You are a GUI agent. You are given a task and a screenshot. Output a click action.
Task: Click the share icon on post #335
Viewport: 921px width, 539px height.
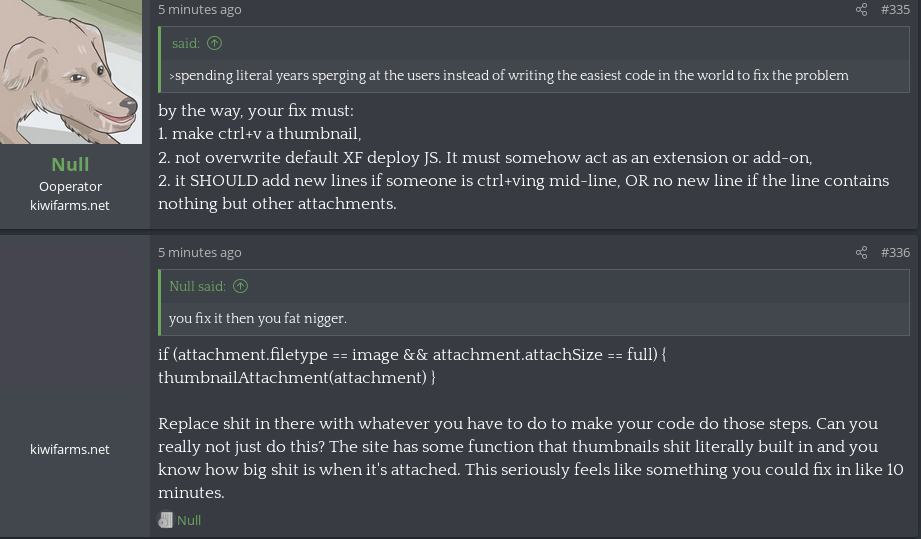click(861, 9)
